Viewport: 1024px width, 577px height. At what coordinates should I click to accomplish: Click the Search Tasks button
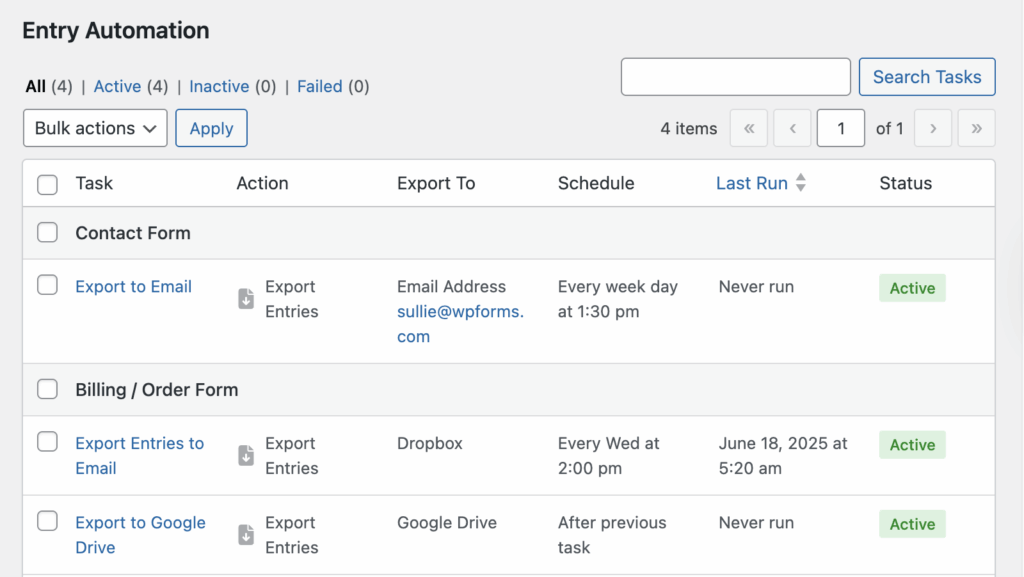pyautogui.click(x=927, y=76)
